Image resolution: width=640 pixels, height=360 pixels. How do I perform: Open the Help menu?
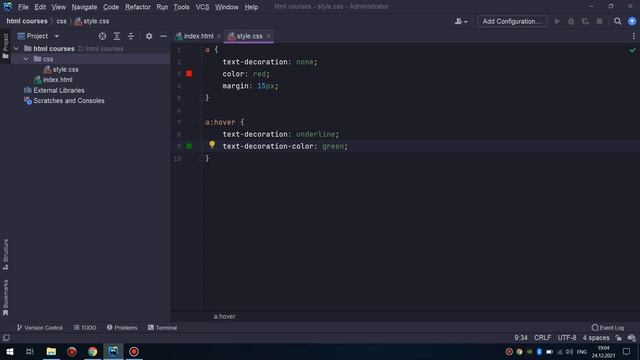[251, 7]
